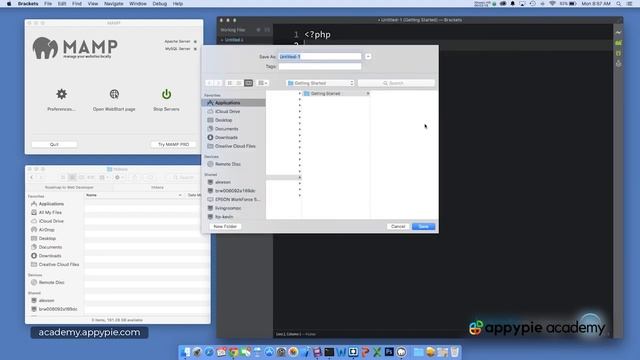Screen dimensions: 640x360
Task: Click the Tags input field
Action: tap(320, 66)
